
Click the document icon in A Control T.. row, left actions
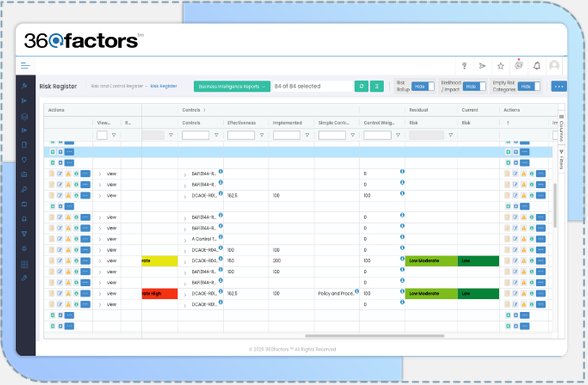[52, 239]
